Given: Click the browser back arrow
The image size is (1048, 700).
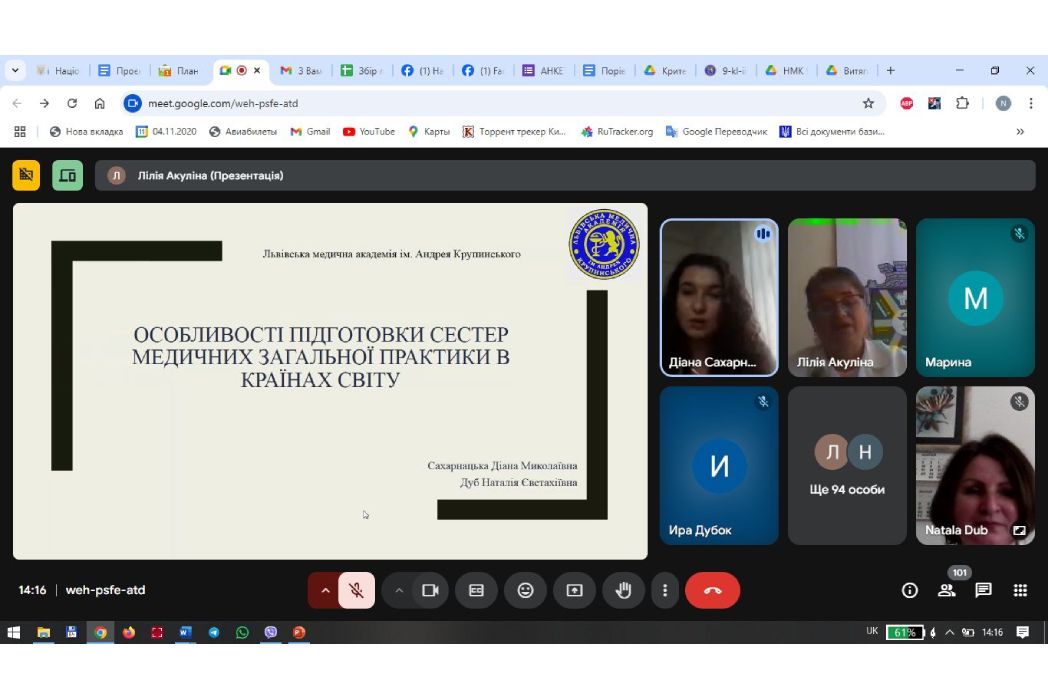Looking at the screenshot, I should tap(17, 104).
